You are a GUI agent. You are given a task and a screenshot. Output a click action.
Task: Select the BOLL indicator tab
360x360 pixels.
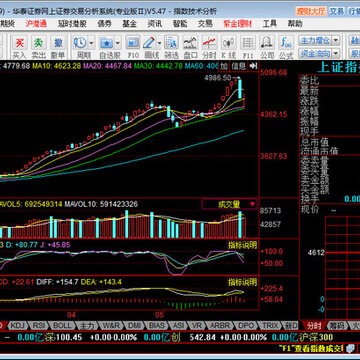click(x=62, y=325)
